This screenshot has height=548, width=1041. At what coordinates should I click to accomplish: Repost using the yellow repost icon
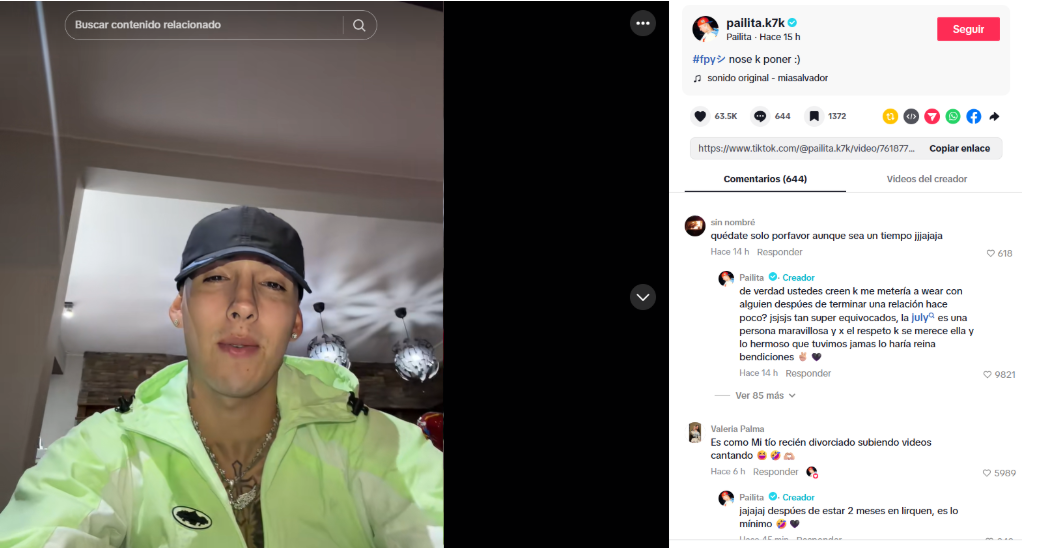[890, 116]
